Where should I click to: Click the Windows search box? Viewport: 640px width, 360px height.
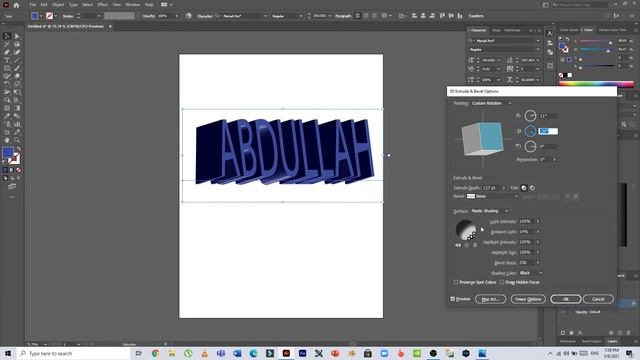point(74,353)
